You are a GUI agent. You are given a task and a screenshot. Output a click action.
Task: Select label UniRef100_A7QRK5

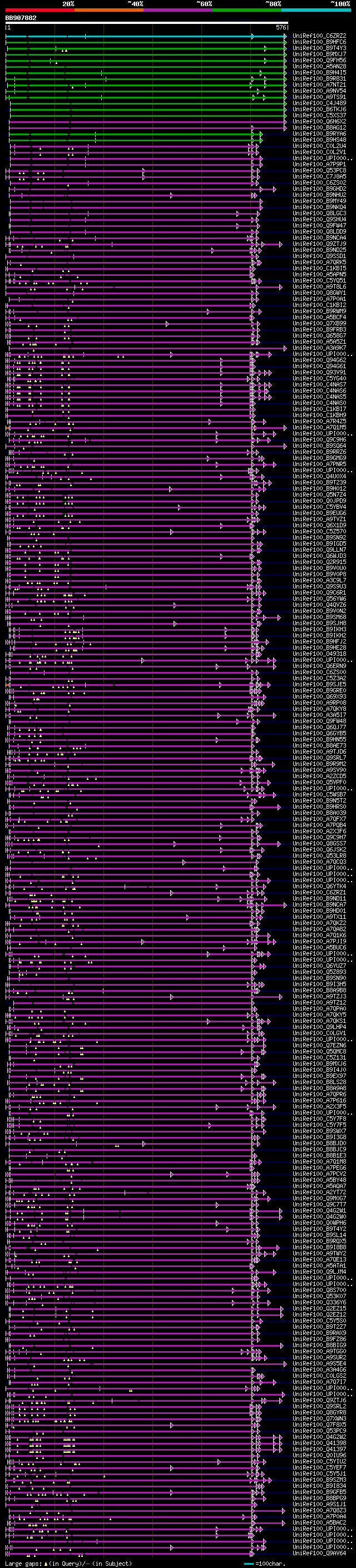319,263
